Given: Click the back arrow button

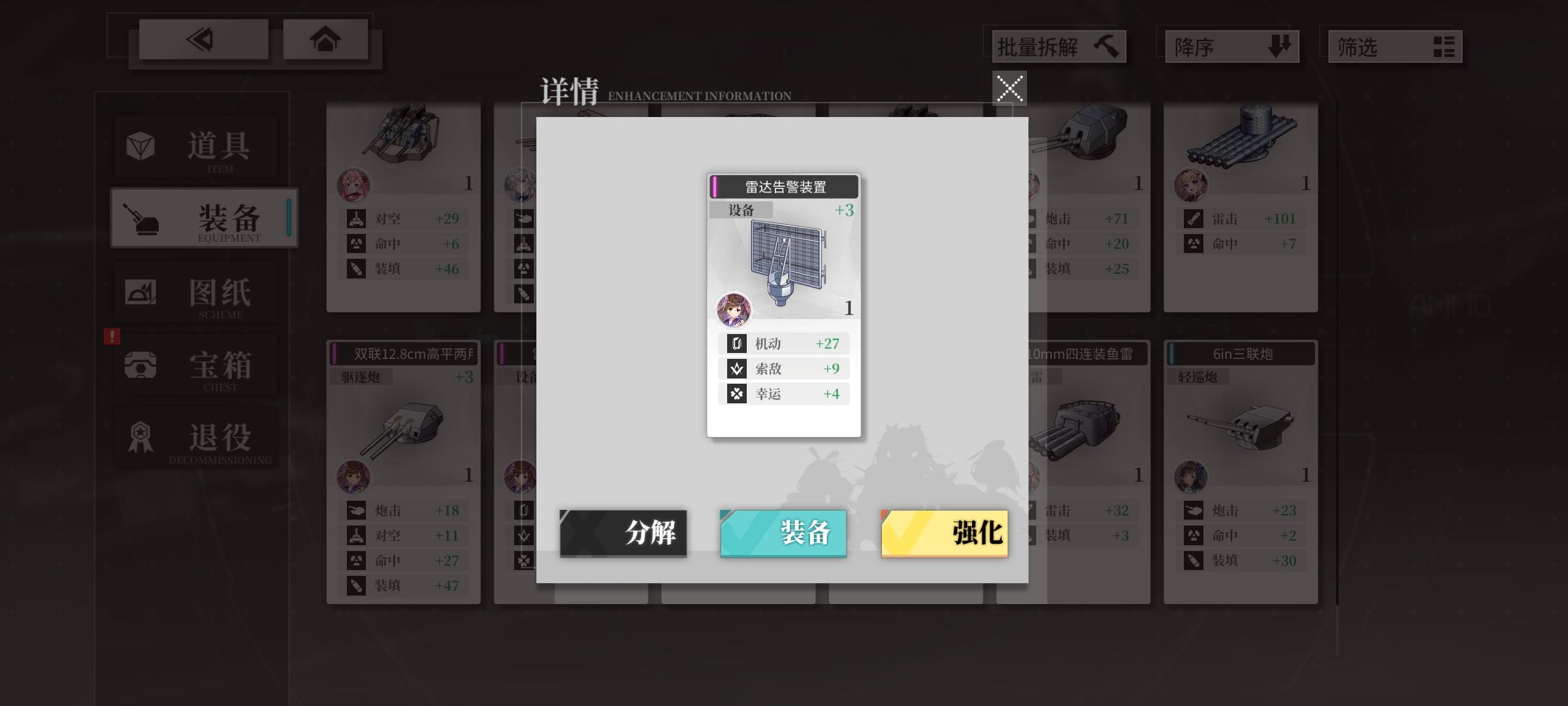Looking at the screenshot, I should (x=203, y=40).
